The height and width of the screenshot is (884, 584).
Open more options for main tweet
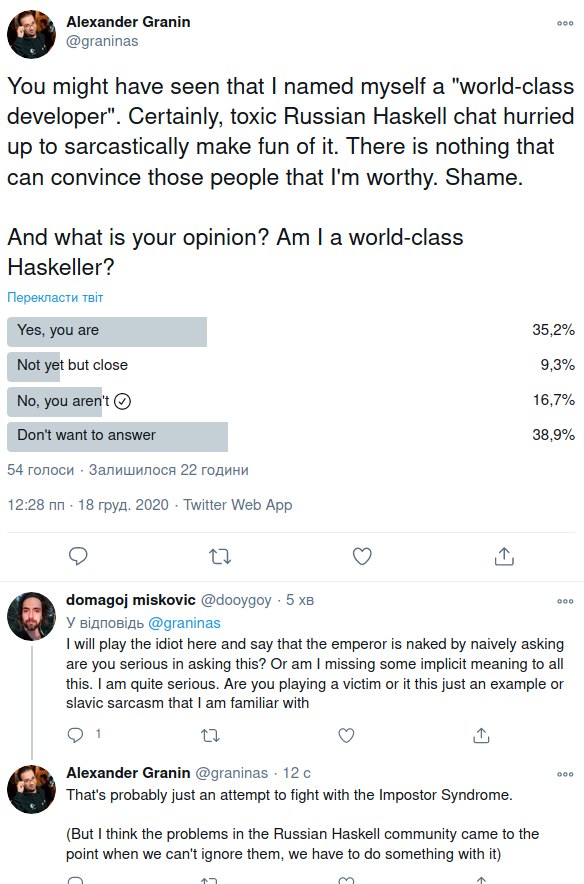(x=565, y=23)
